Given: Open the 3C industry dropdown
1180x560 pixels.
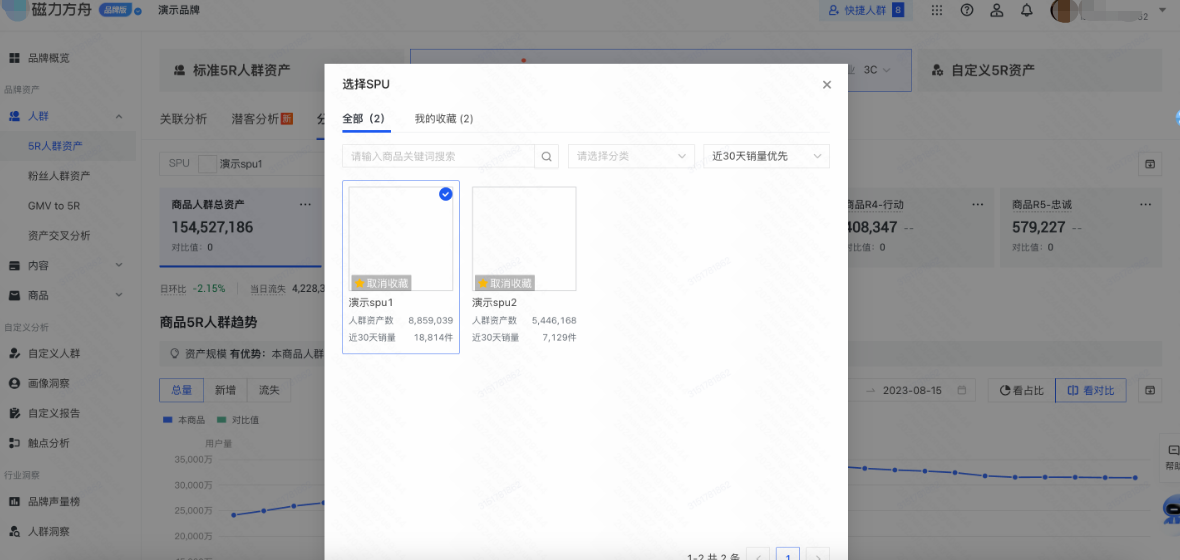Looking at the screenshot, I should (877, 70).
